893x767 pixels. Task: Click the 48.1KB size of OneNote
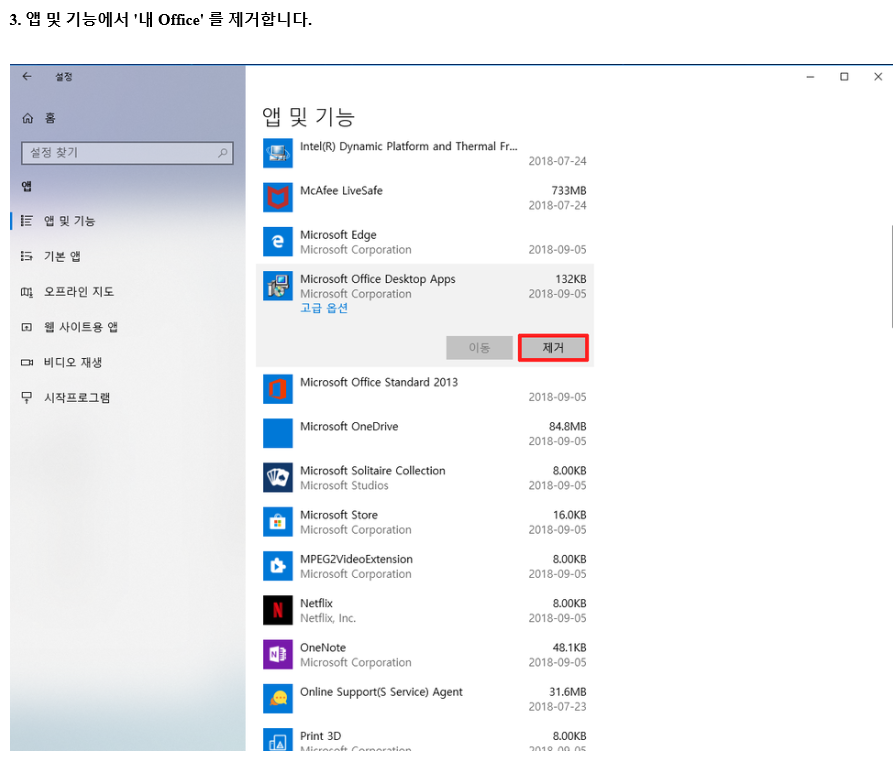(569, 647)
